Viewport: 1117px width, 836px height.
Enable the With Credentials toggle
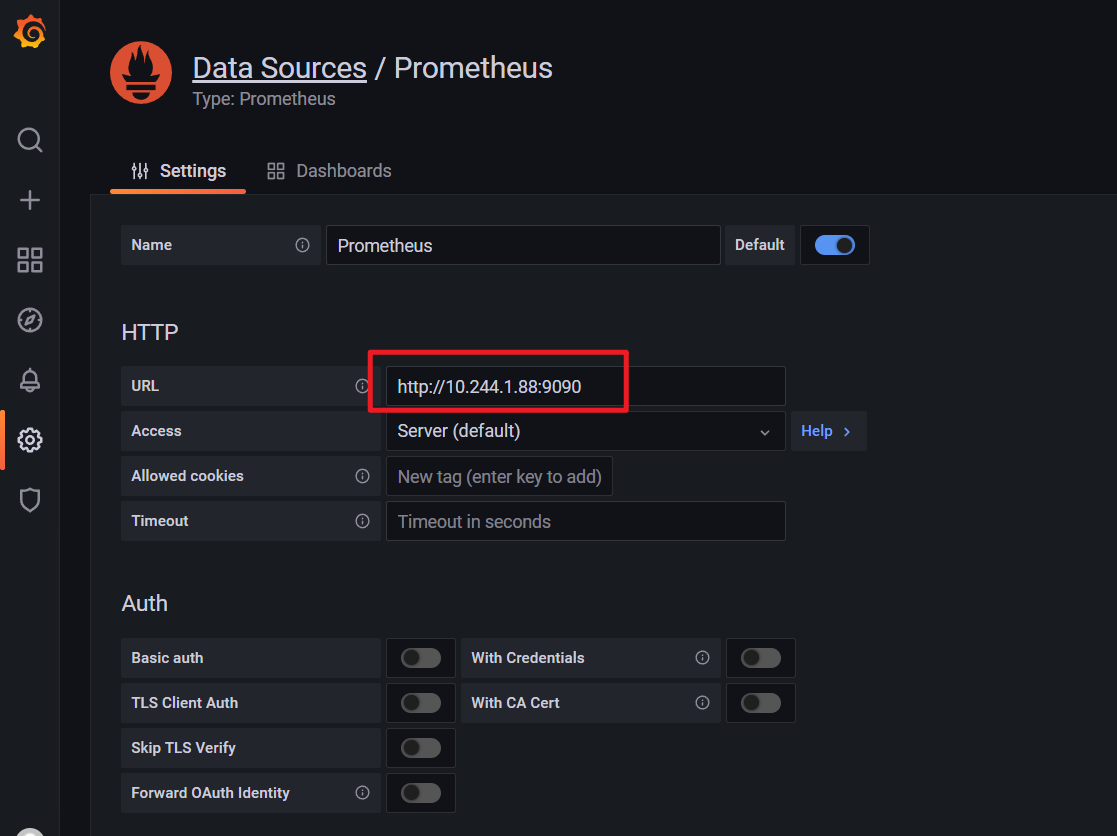coord(761,658)
